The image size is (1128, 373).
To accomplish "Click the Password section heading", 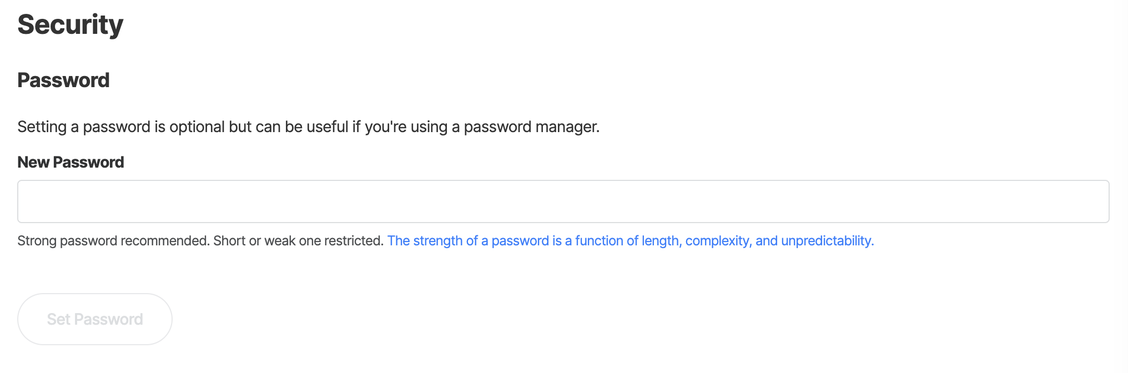I will click(x=63, y=80).
